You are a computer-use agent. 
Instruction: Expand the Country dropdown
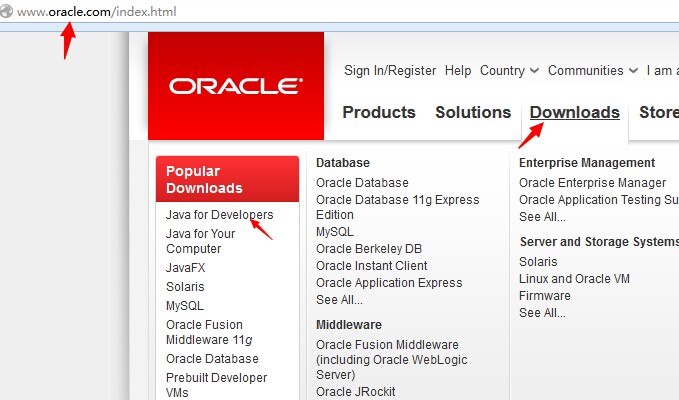[x=509, y=71]
